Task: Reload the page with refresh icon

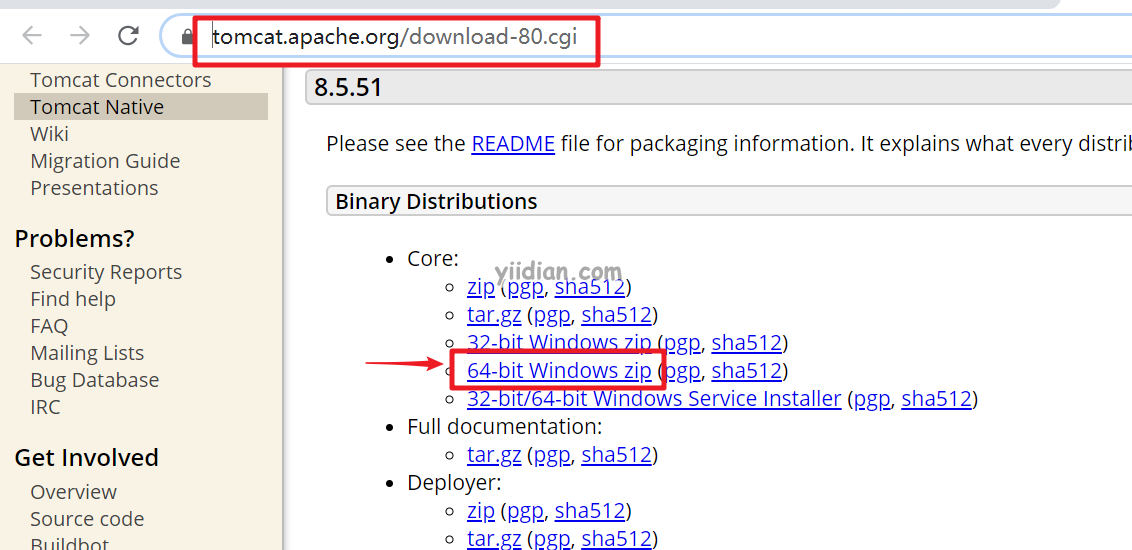Action: coord(128,36)
